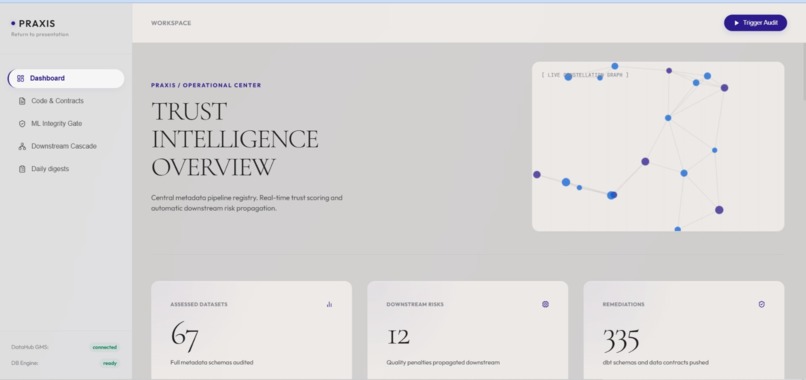Click the 'connected' status badge
The height and width of the screenshot is (380, 806).
click(105, 347)
